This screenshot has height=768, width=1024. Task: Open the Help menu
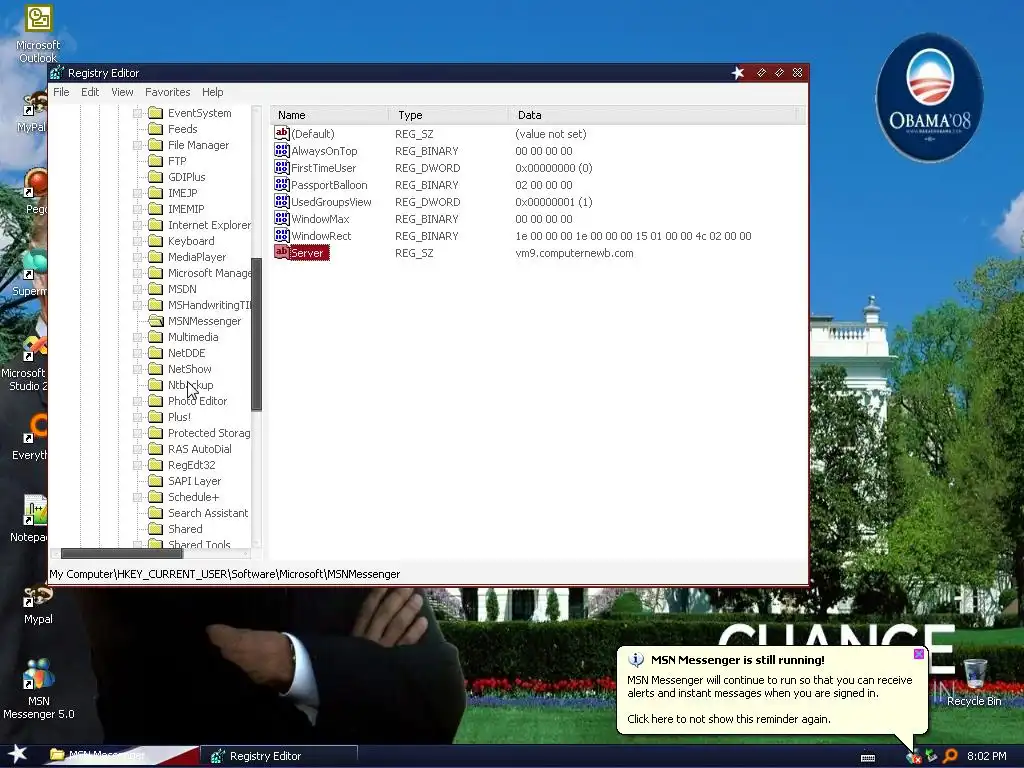point(213,92)
